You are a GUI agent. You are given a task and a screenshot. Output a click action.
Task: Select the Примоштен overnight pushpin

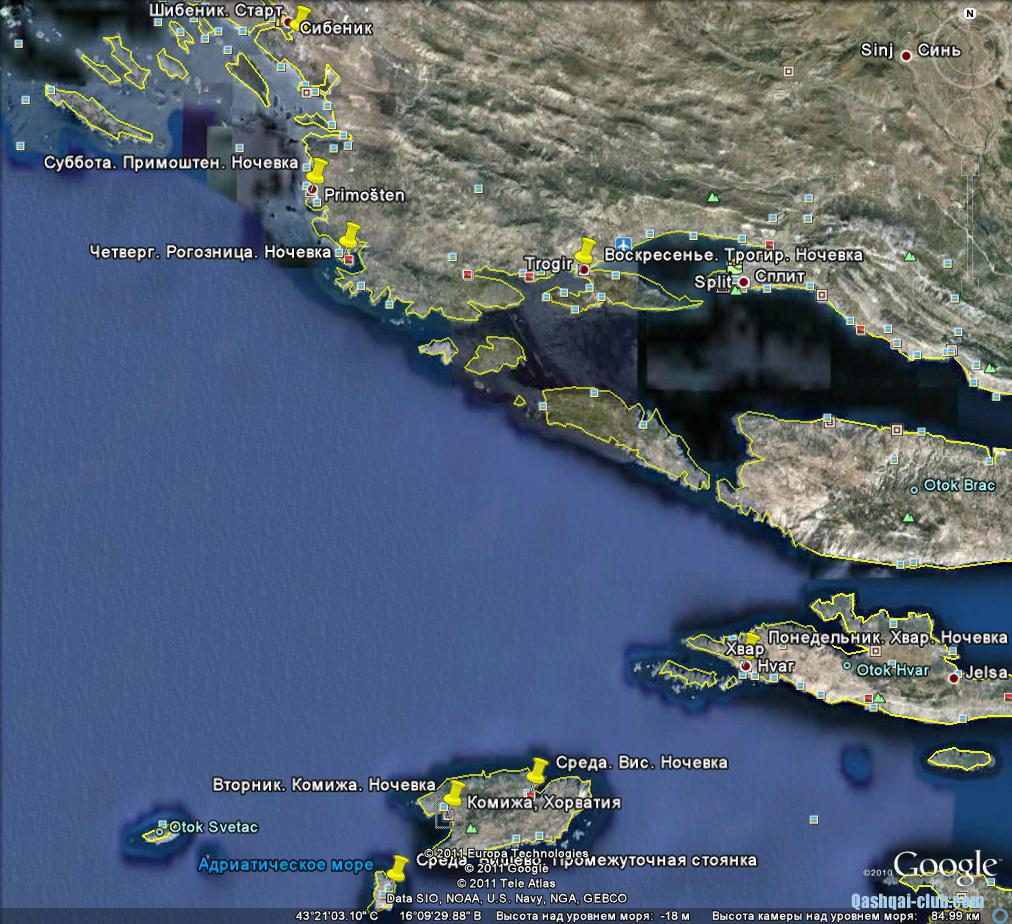pos(318,171)
